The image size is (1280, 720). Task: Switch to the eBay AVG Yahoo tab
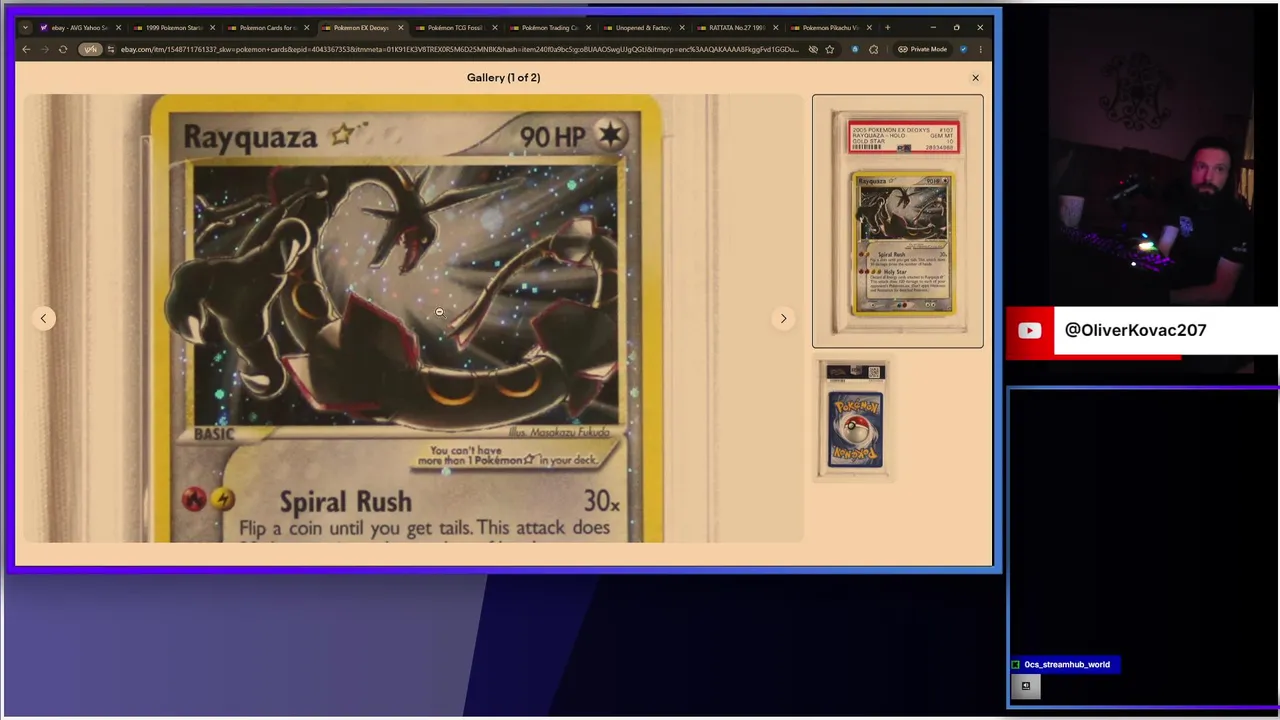click(x=78, y=28)
